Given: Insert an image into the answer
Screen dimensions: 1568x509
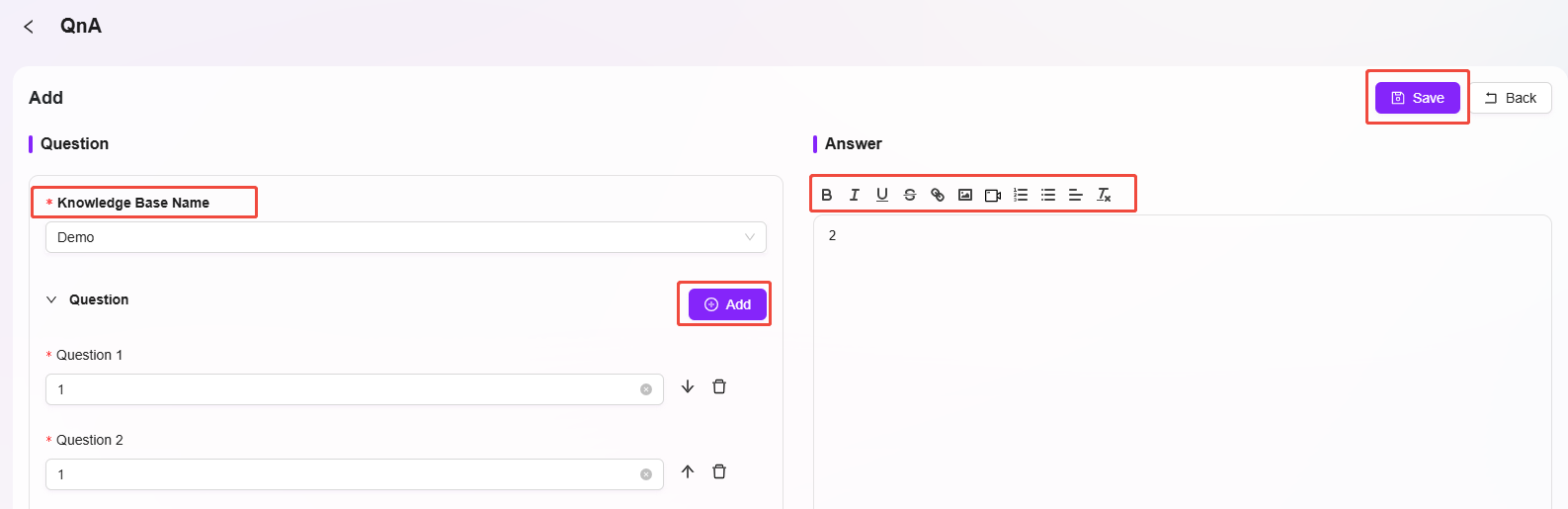Looking at the screenshot, I should tap(965, 195).
